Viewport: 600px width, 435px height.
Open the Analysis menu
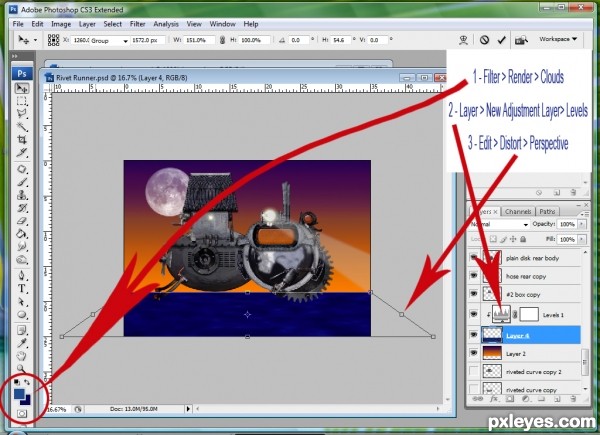click(x=166, y=24)
